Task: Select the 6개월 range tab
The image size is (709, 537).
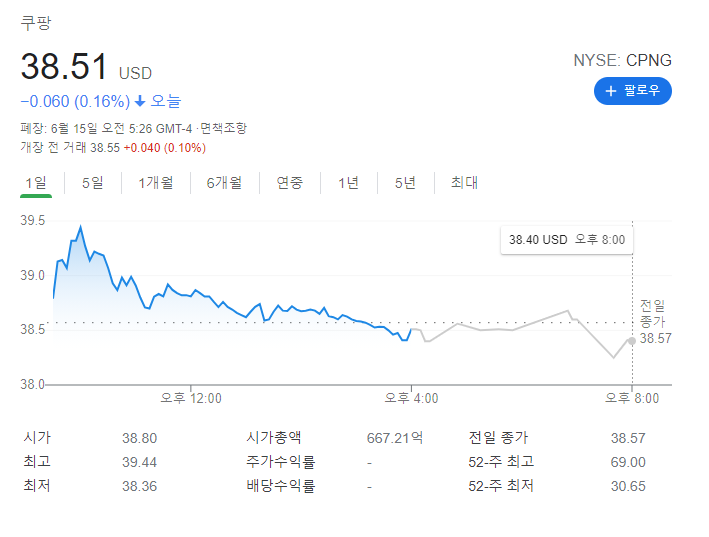Action: [x=224, y=183]
